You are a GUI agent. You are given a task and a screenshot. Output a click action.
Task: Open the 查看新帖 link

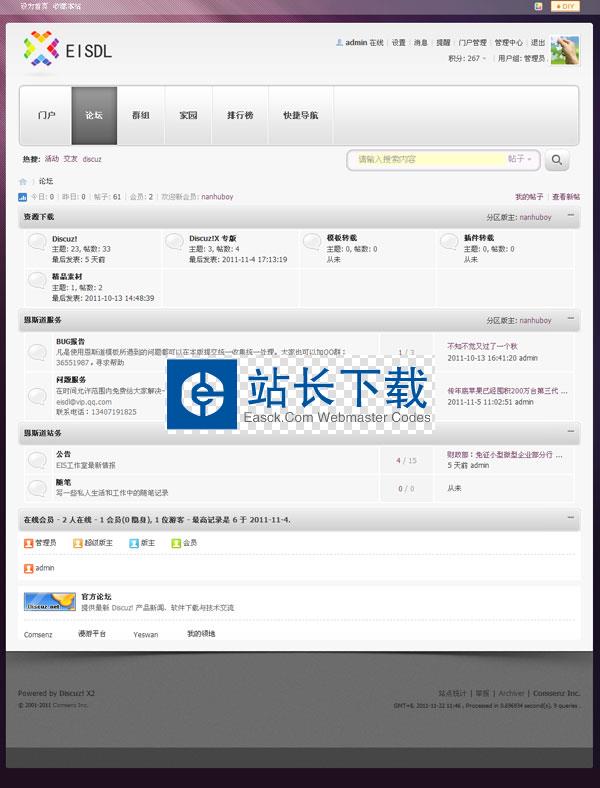tap(566, 197)
